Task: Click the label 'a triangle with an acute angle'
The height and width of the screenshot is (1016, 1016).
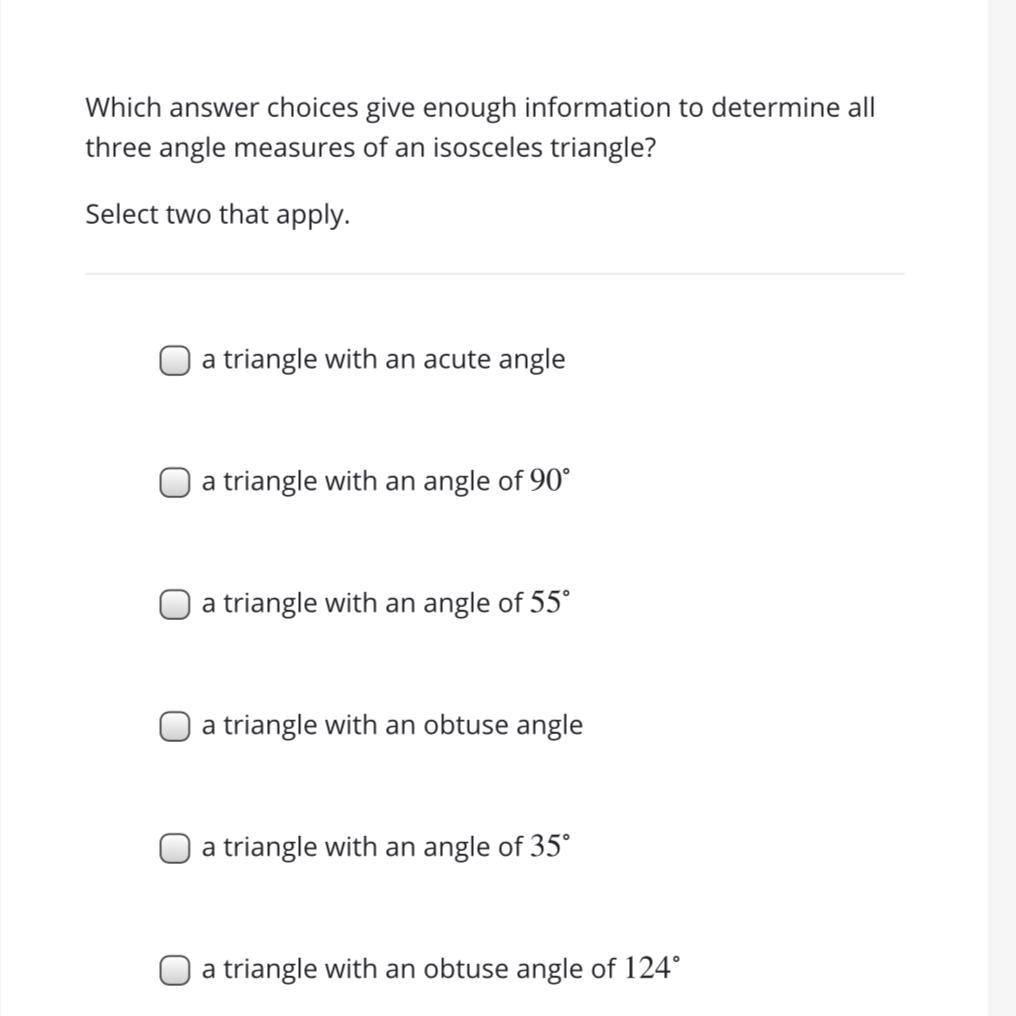Action: coord(383,360)
